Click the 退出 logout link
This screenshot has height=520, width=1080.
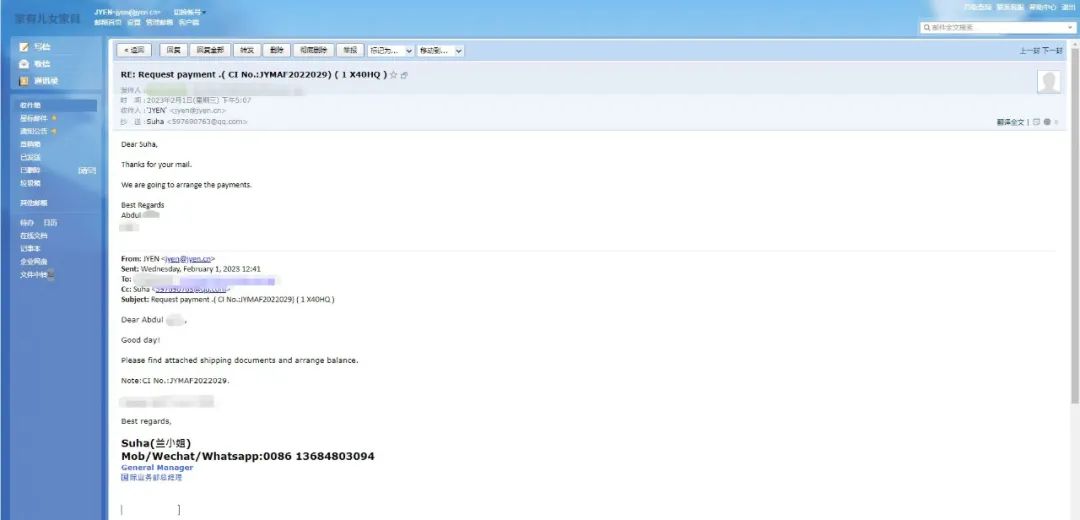pyautogui.click(x=1068, y=7)
